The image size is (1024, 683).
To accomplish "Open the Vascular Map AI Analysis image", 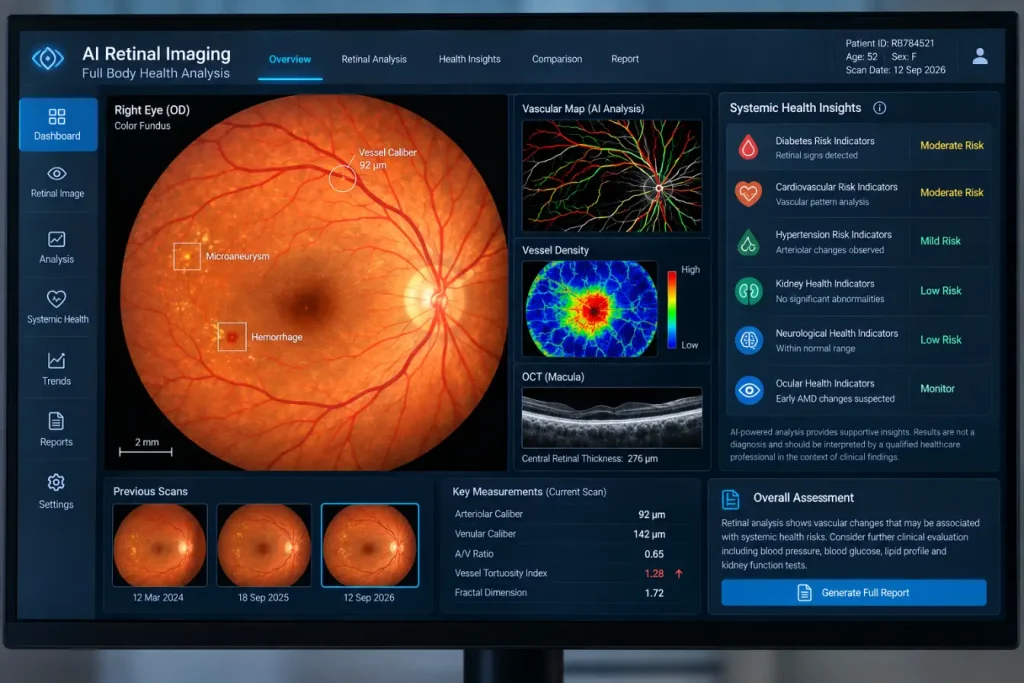I will click(612, 176).
